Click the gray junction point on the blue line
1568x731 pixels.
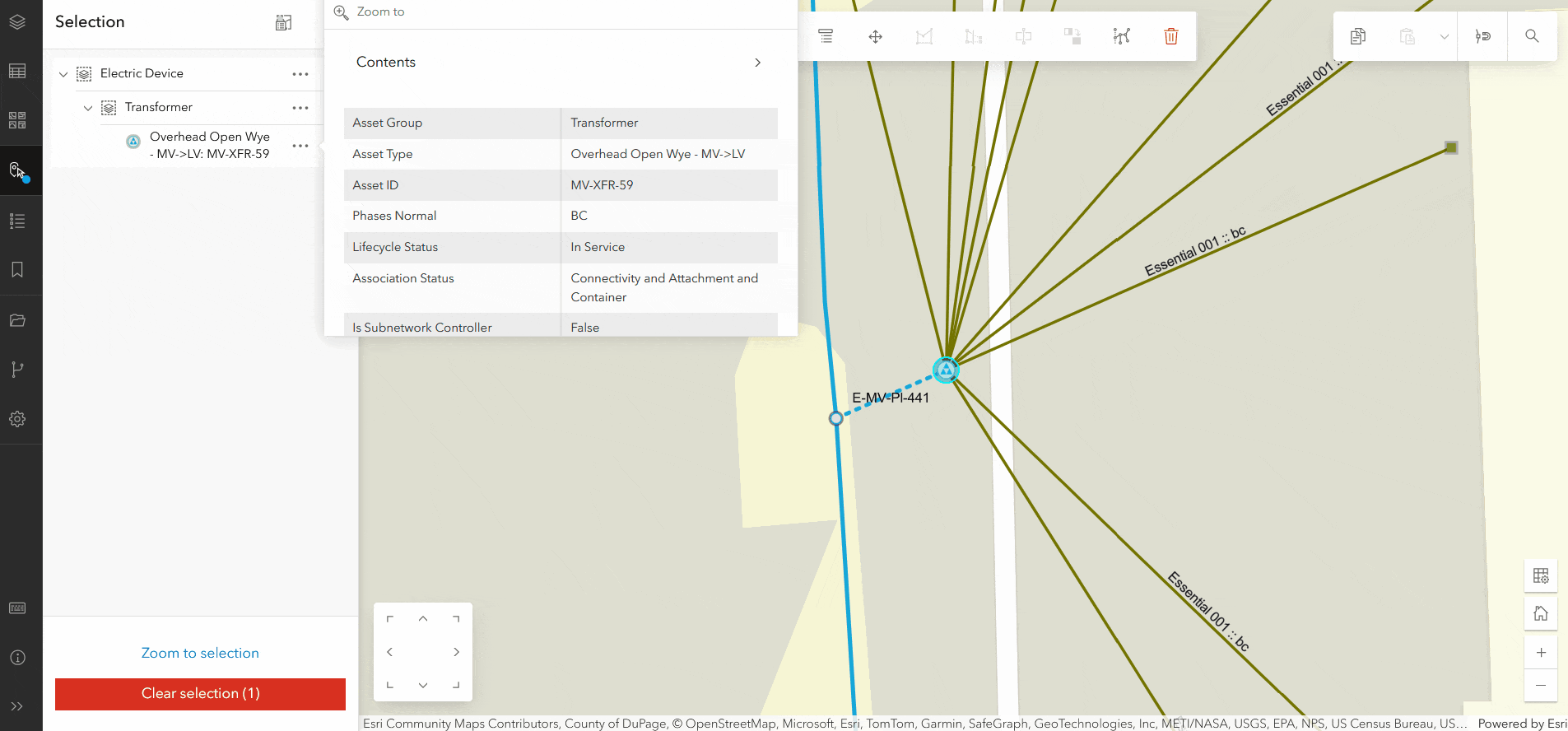(x=835, y=418)
